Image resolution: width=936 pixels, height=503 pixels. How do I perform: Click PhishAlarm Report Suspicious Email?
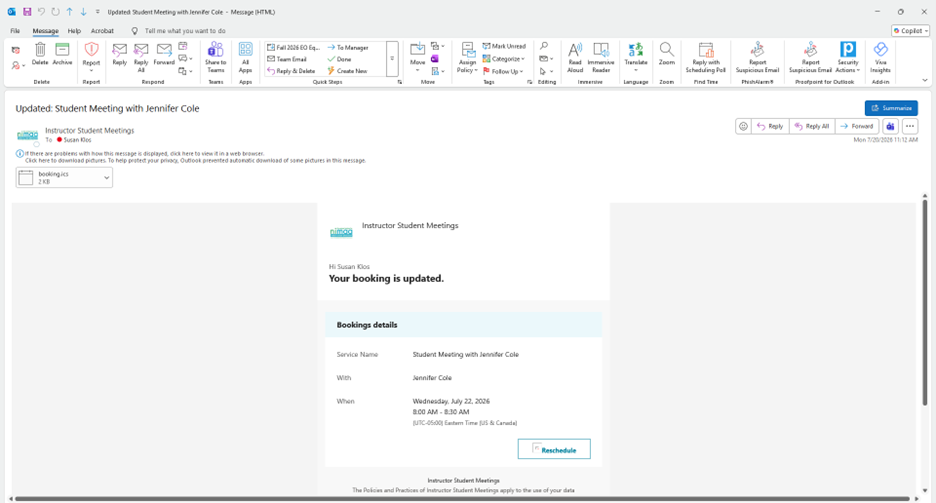pyautogui.click(x=758, y=57)
